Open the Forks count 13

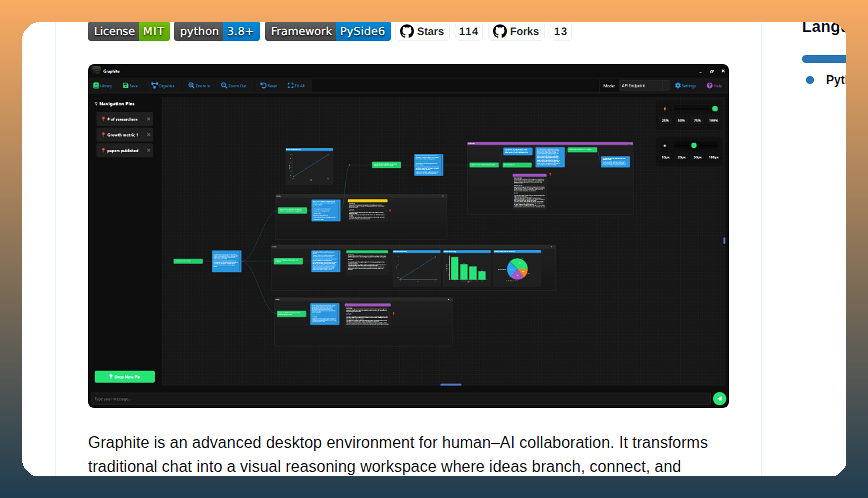(560, 32)
